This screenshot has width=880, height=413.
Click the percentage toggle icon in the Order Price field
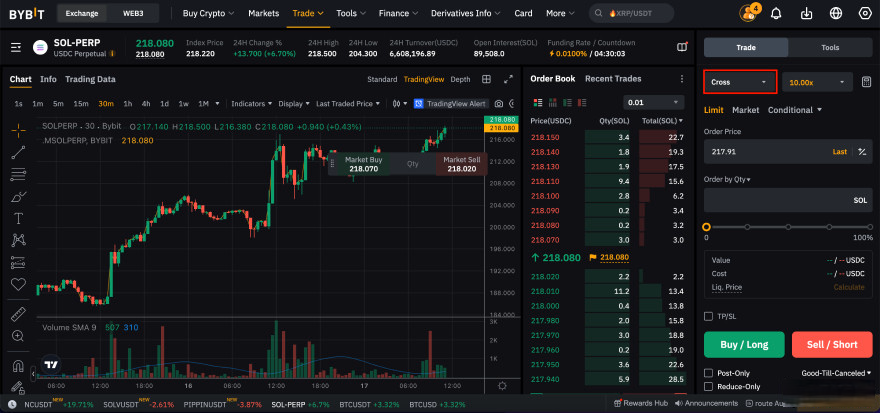point(862,152)
